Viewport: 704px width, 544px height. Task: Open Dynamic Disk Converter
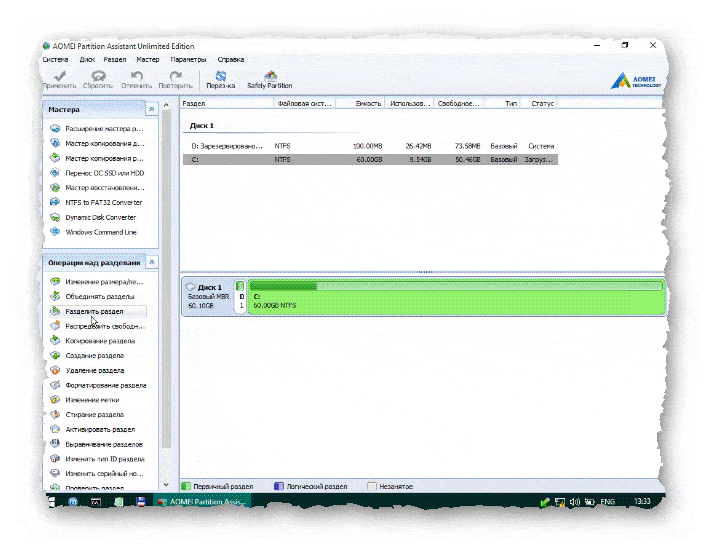pos(93,217)
